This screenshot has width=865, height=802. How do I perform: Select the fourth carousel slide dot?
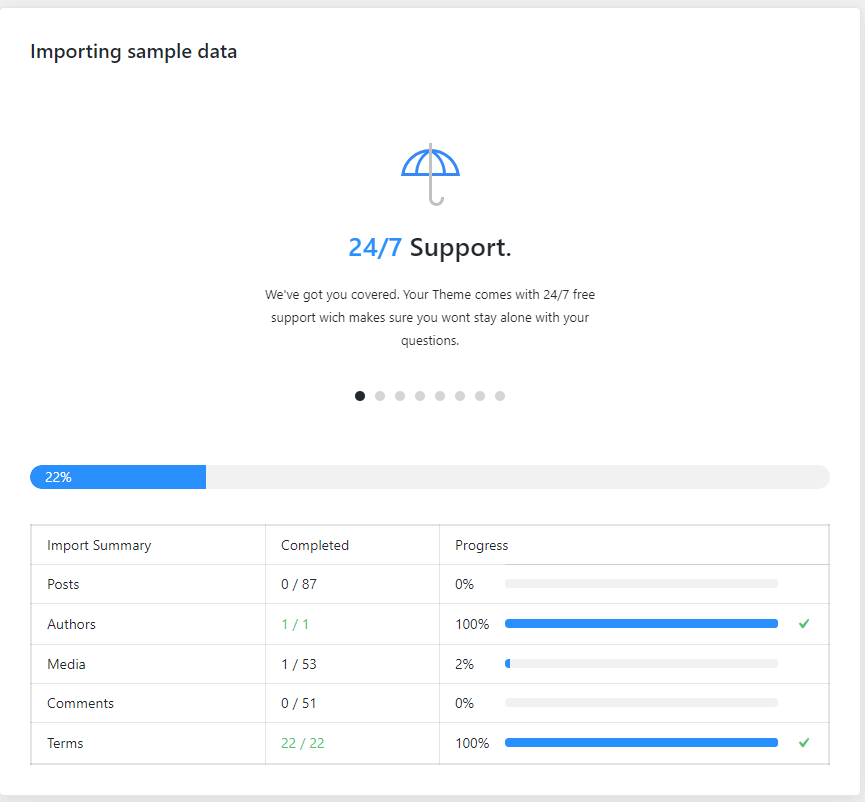click(420, 396)
